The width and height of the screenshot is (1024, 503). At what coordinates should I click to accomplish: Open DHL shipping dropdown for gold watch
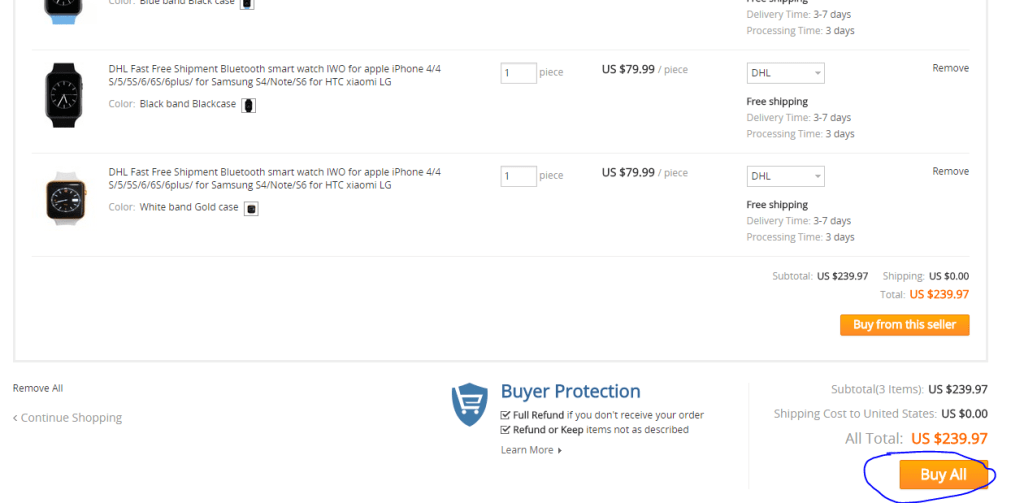tap(785, 176)
